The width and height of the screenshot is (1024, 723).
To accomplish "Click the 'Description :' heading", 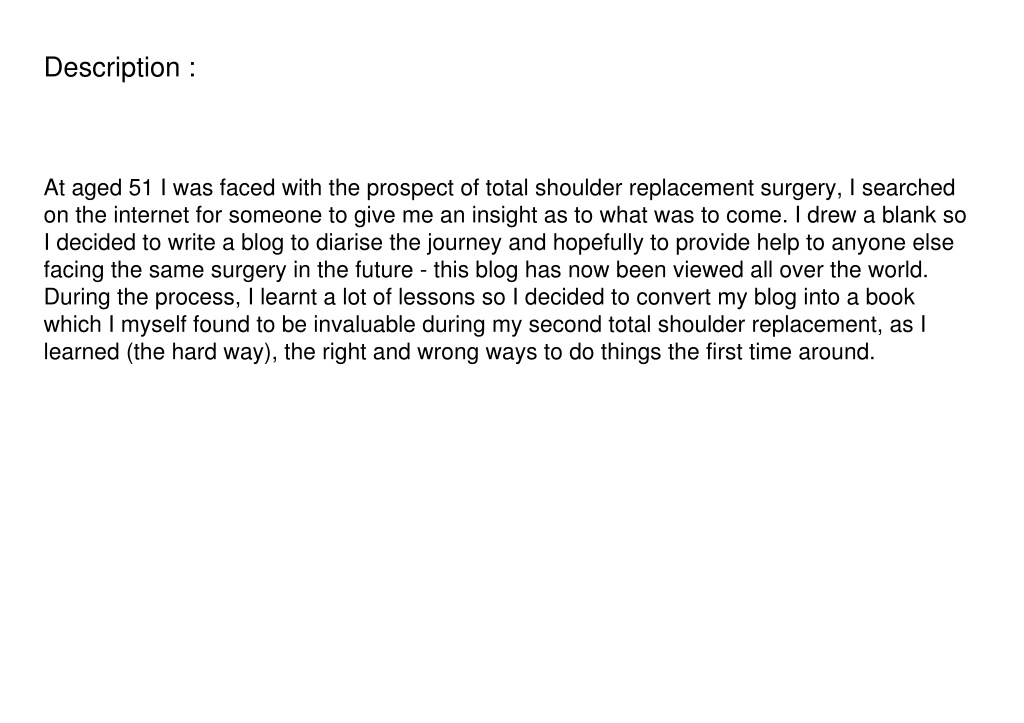I will 120,68.
